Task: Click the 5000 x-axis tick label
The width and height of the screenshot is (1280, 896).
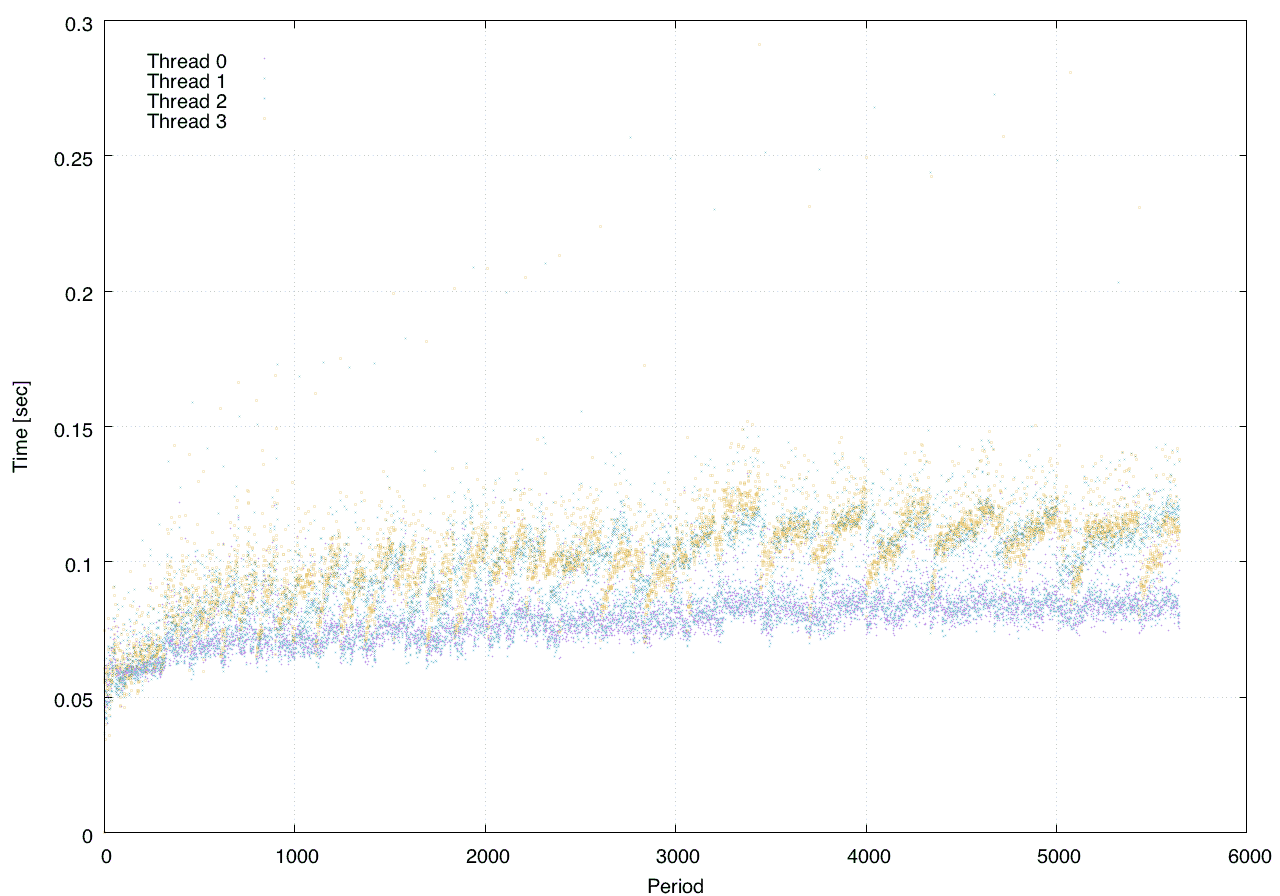Action: click(1056, 856)
